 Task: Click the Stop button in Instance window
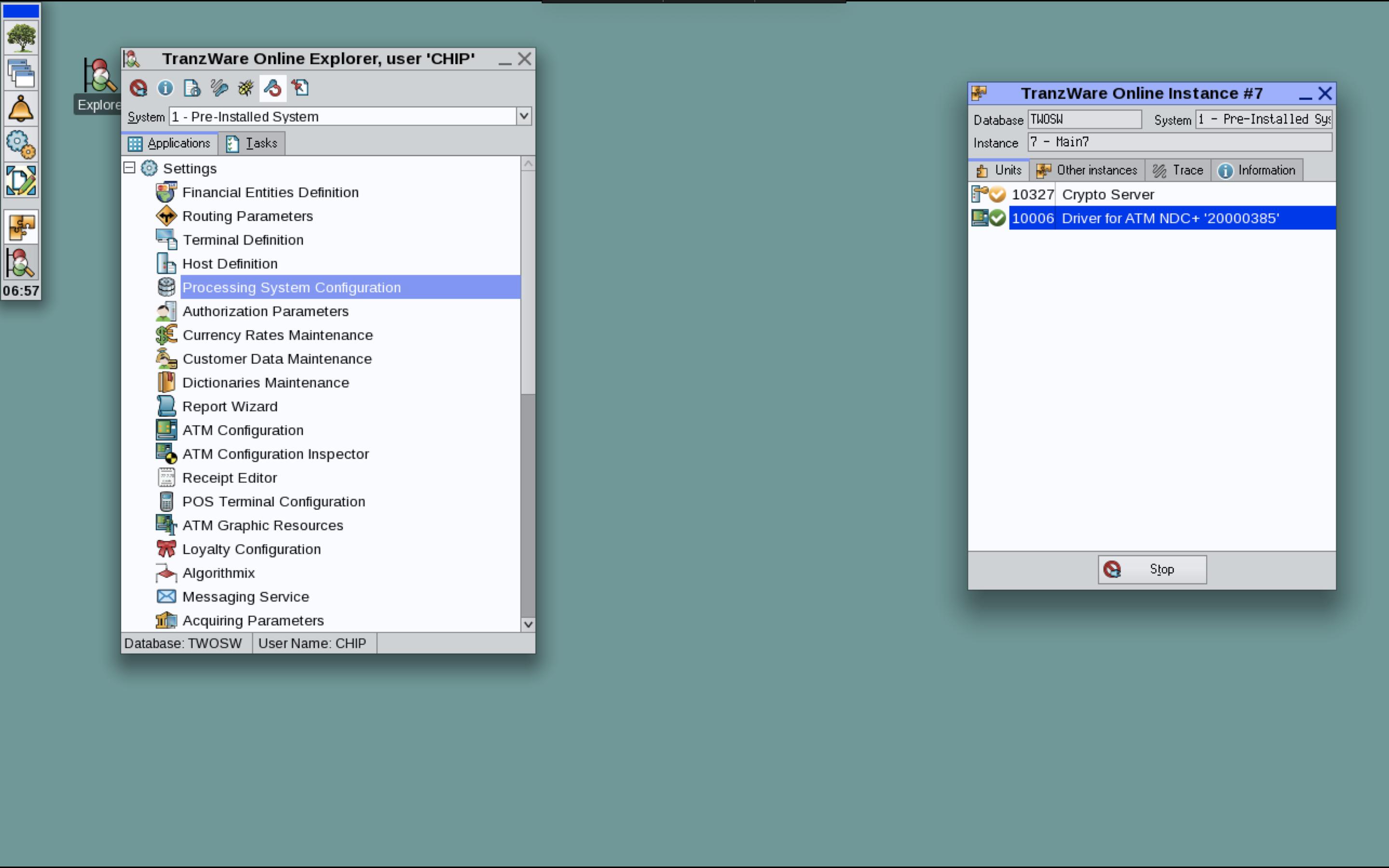[x=1152, y=570]
